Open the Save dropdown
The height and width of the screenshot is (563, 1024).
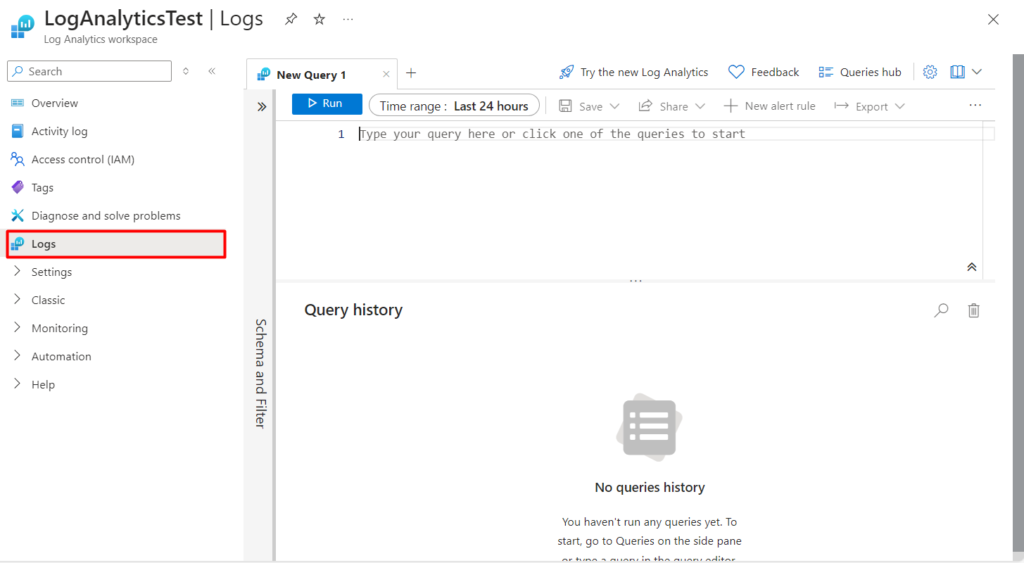tap(589, 106)
